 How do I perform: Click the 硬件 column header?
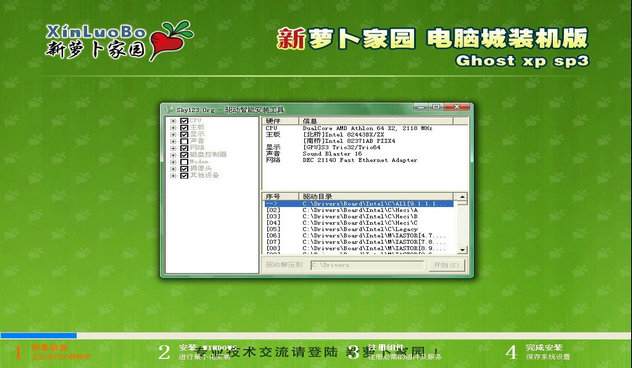coord(280,121)
